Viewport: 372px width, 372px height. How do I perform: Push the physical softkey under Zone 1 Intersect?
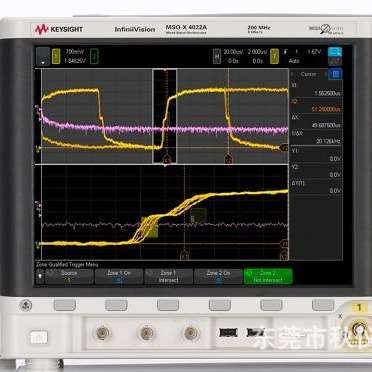(x=168, y=305)
